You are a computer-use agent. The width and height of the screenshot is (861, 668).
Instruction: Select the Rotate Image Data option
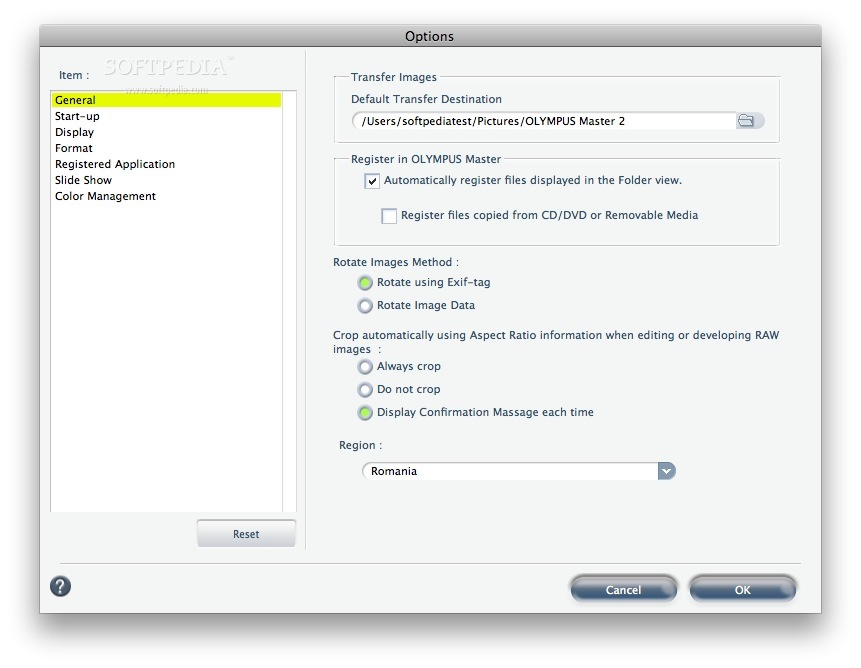(x=365, y=305)
